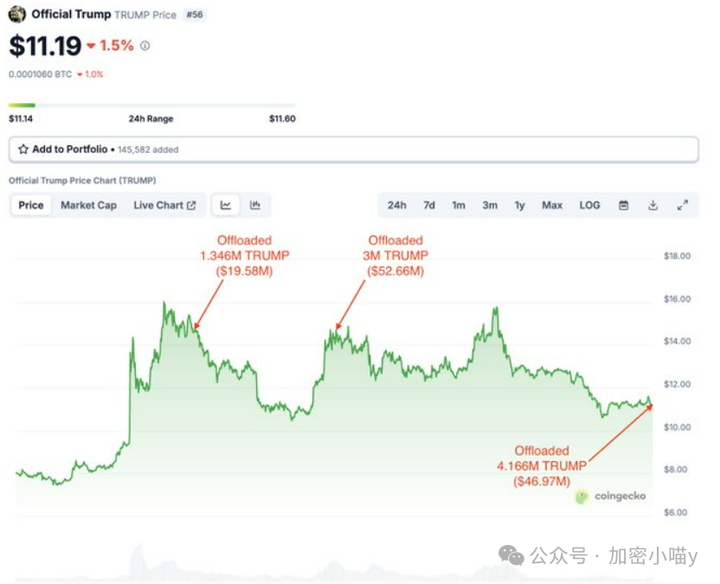The height and width of the screenshot is (584, 720).
Task: Click the download chart icon
Action: (x=653, y=205)
